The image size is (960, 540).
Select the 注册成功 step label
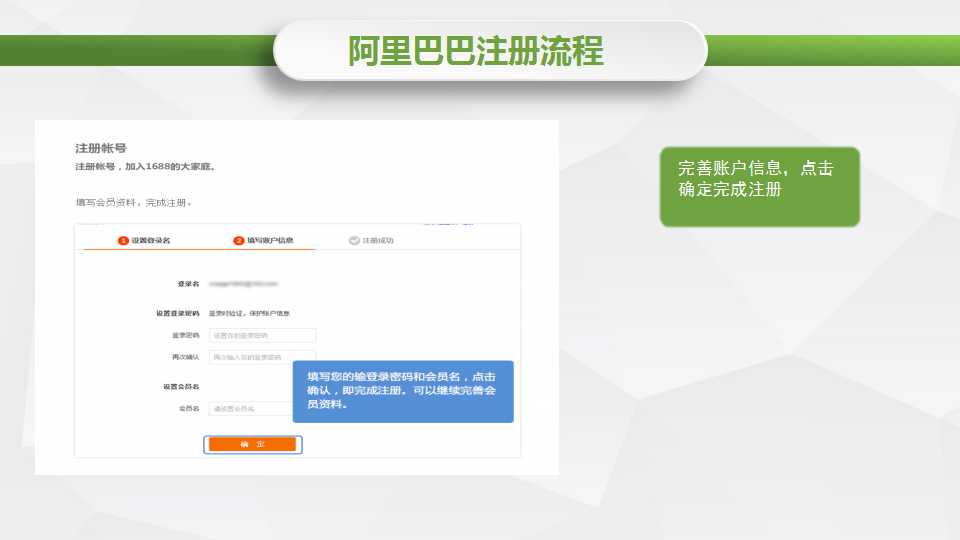378,241
